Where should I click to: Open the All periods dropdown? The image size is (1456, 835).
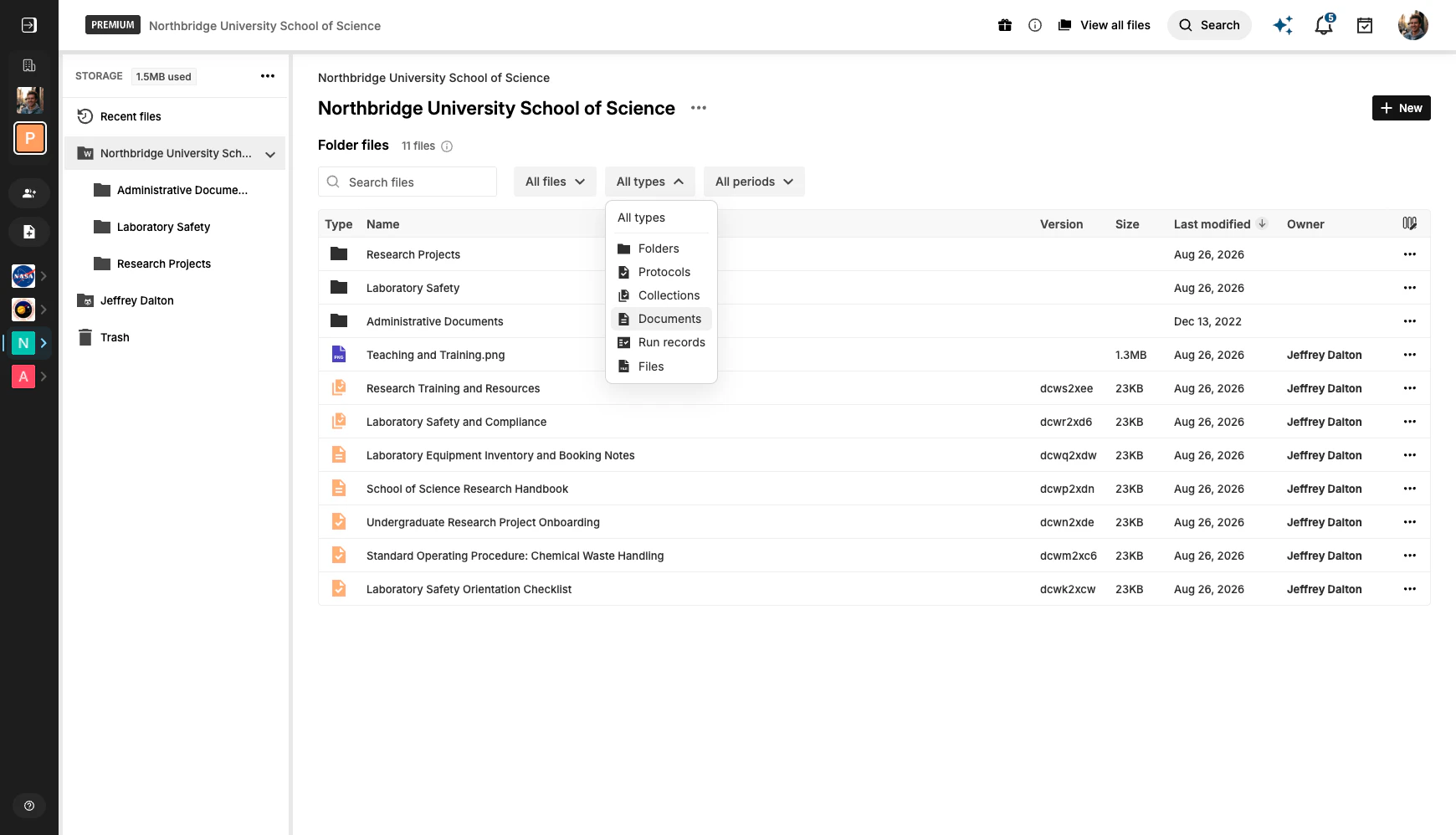pos(754,182)
